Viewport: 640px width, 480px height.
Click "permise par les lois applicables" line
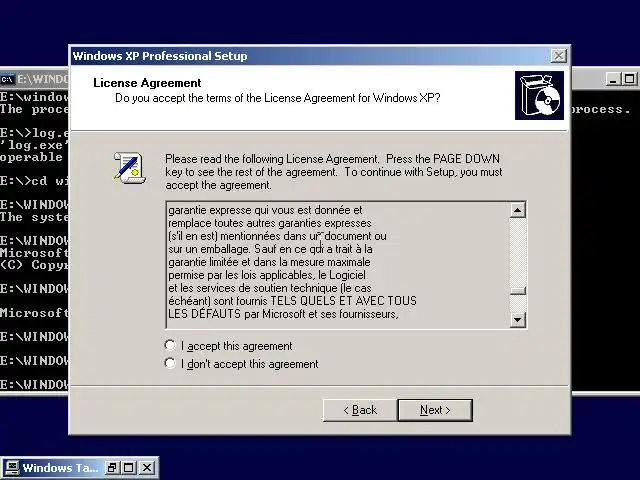point(267,275)
